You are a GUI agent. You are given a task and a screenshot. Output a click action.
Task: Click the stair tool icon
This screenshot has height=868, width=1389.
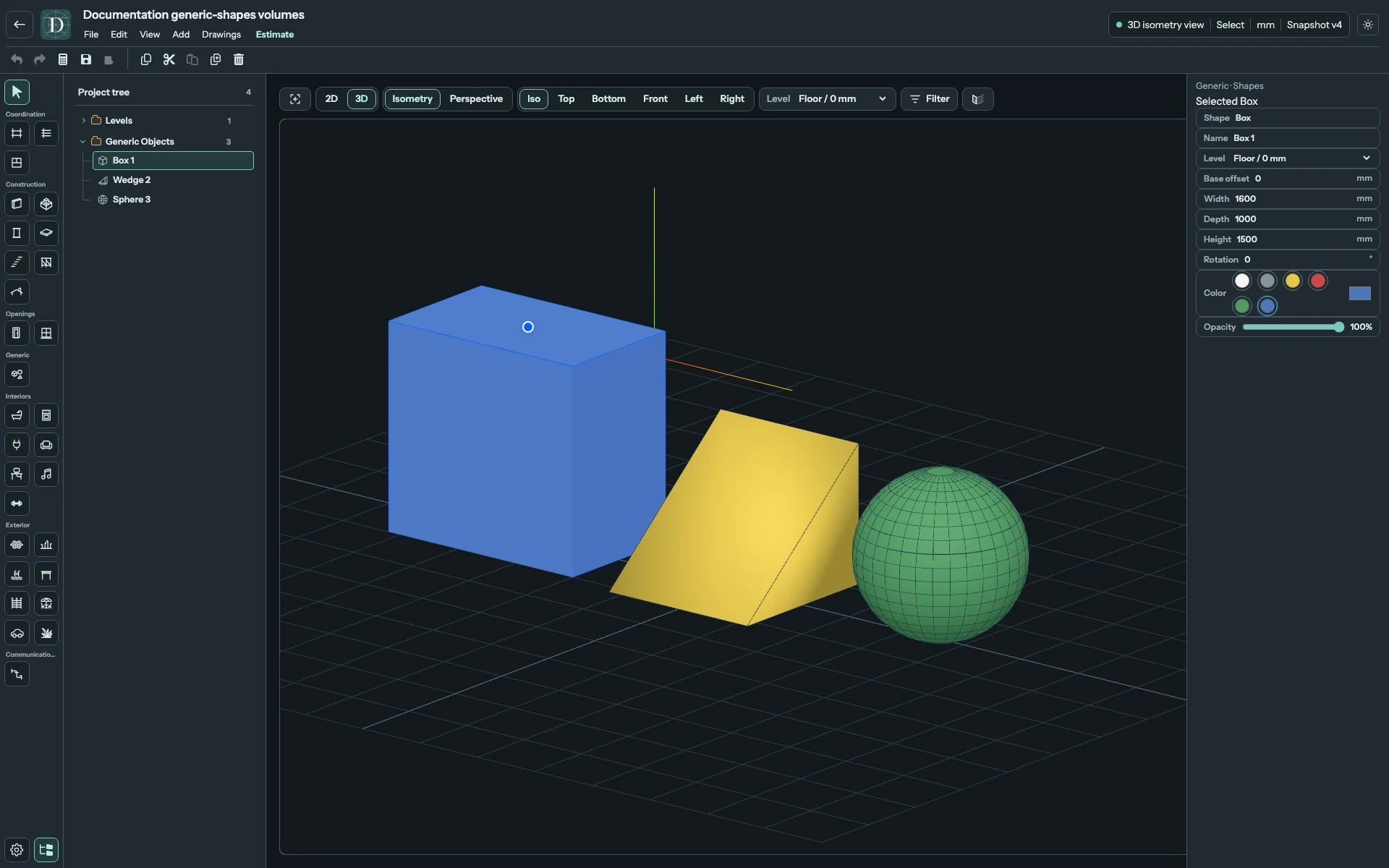pyautogui.click(x=17, y=263)
